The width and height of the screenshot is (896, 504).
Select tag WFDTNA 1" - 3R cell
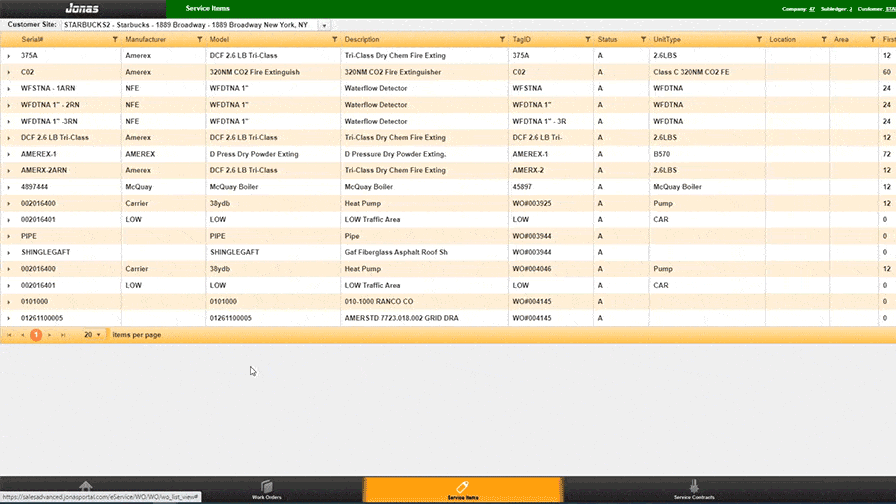(539, 121)
